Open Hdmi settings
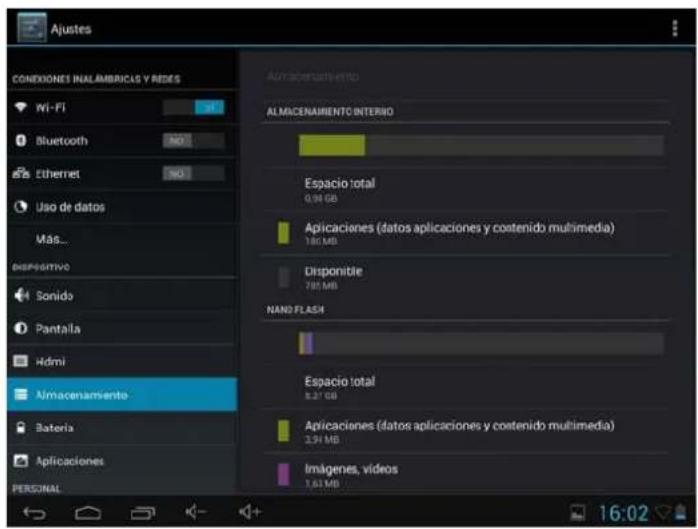698x529 pixels. (122, 361)
